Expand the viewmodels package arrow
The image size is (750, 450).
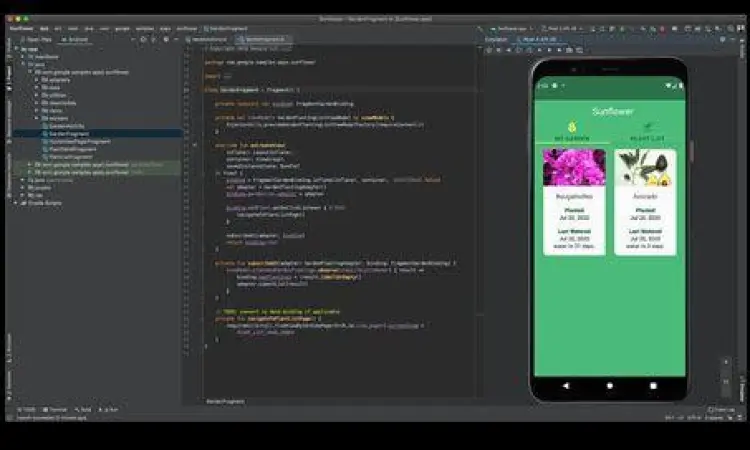click(x=37, y=103)
